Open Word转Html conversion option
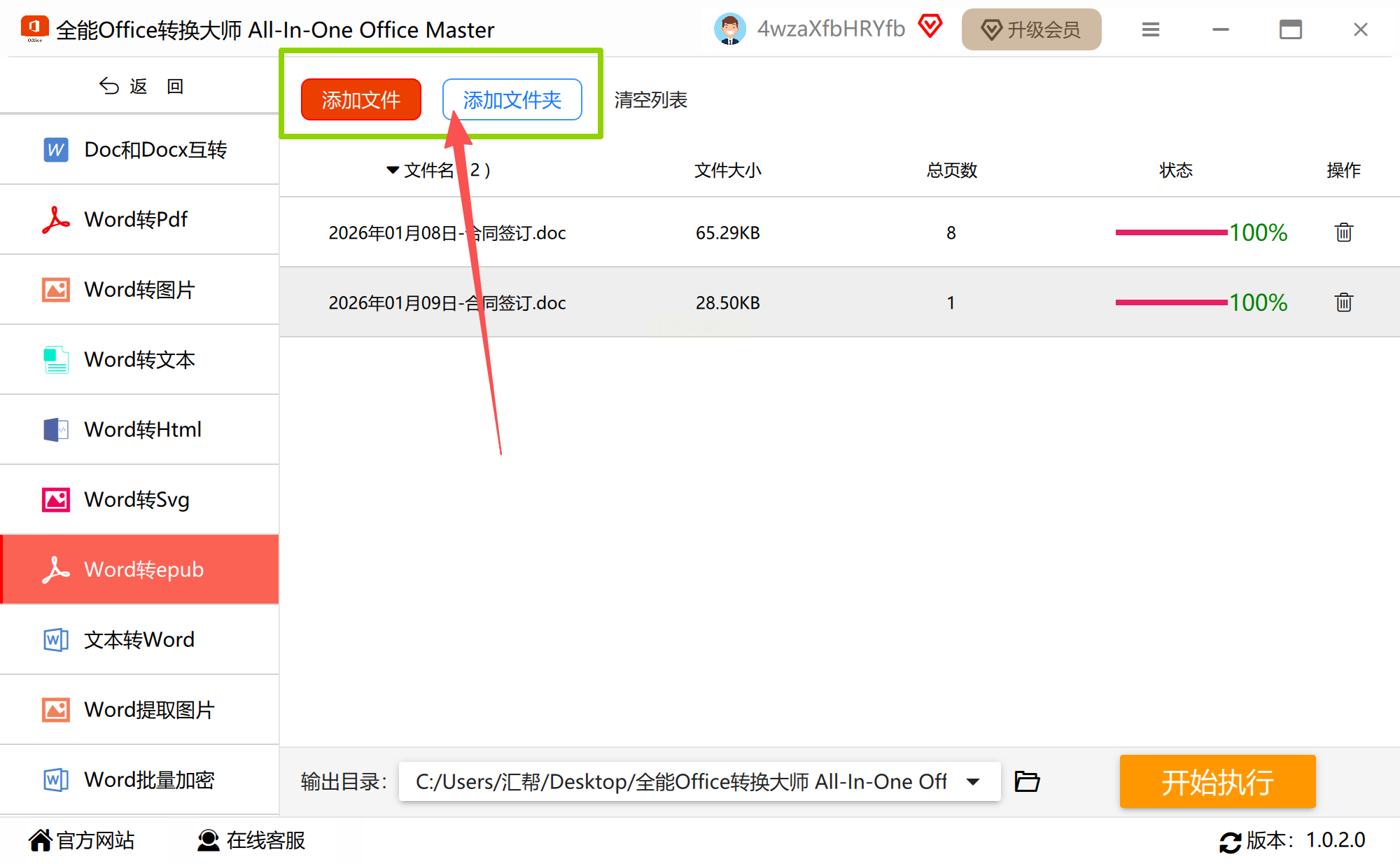Screen dimensions: 1400x864 [x=143, y=430]
